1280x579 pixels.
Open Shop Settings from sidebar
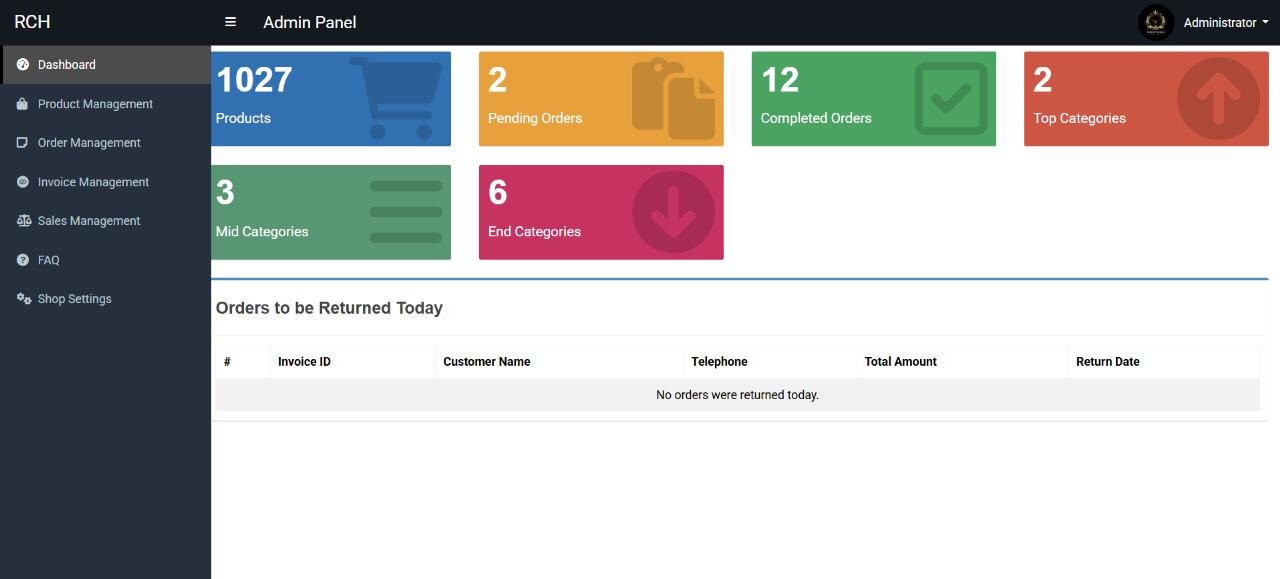coord(74,299)
